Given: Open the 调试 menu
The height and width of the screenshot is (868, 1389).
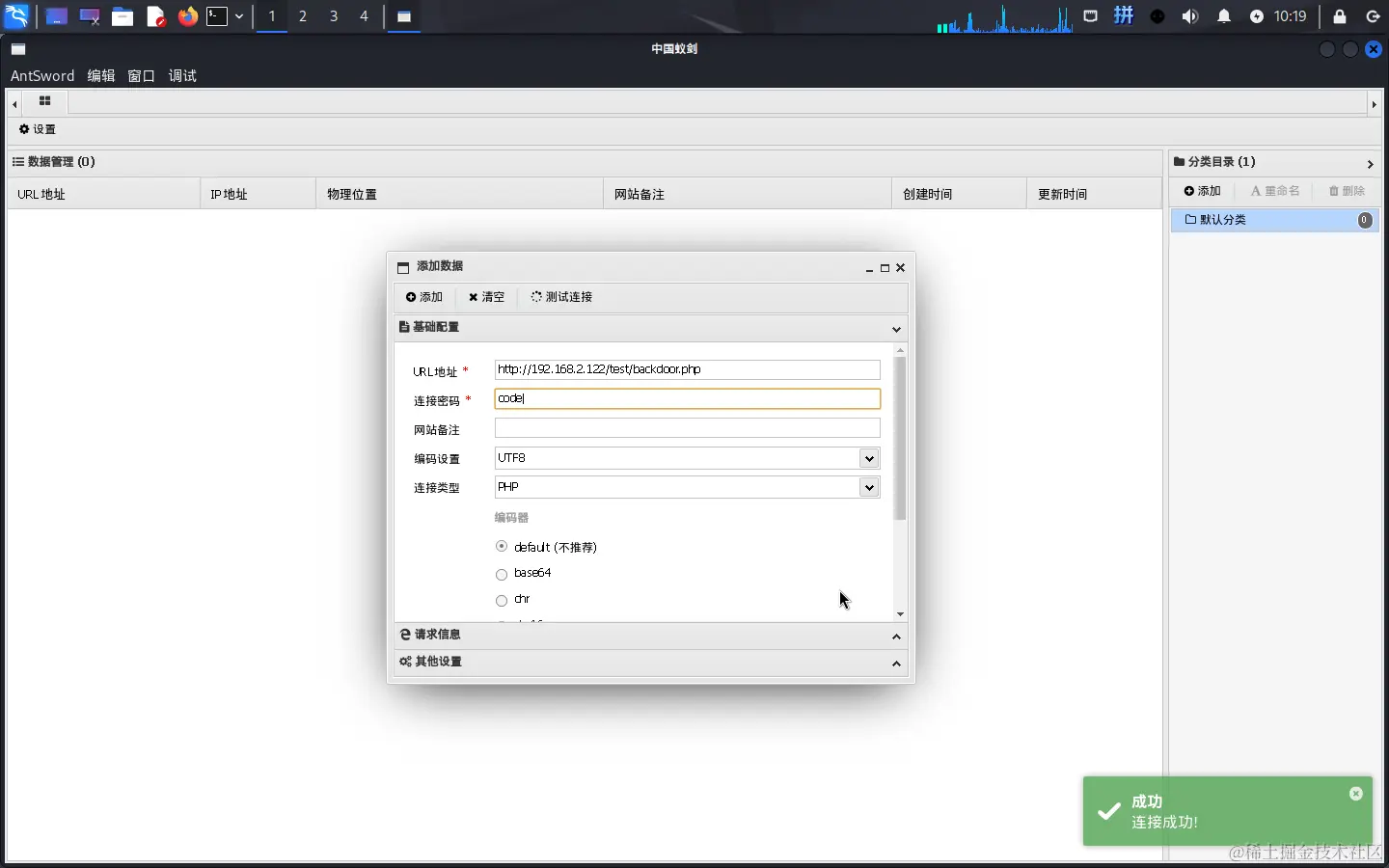Looking at the screenshot, I should tap(182, 75).
